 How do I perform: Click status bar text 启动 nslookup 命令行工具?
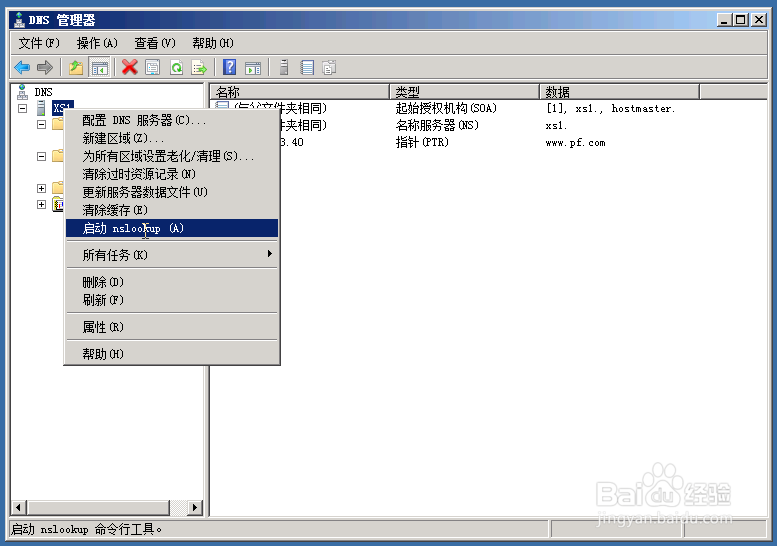[x=86, y=530]
